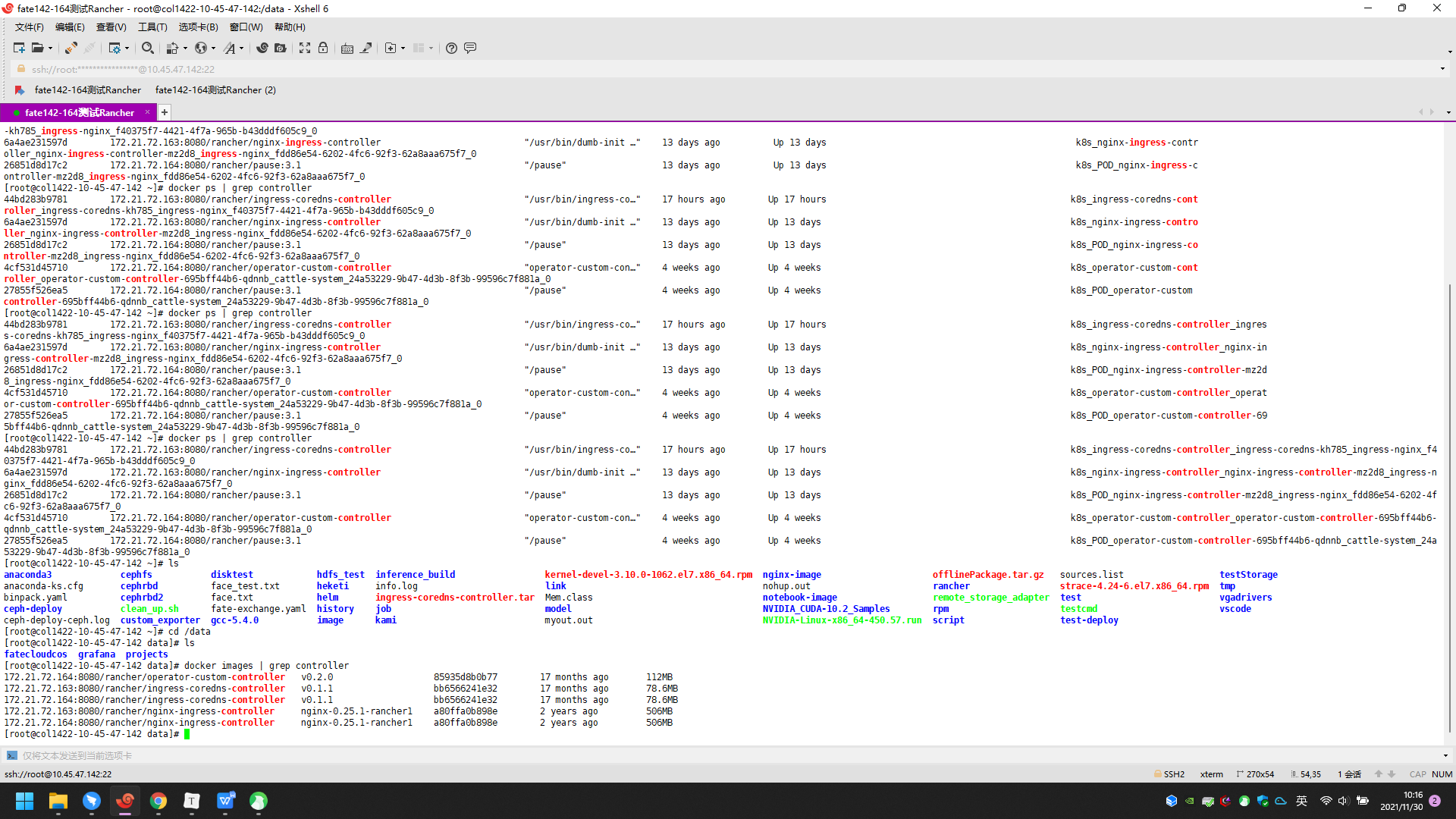Click the status bar up arrow
The image size is (1456, 819).
[1379, 774]
